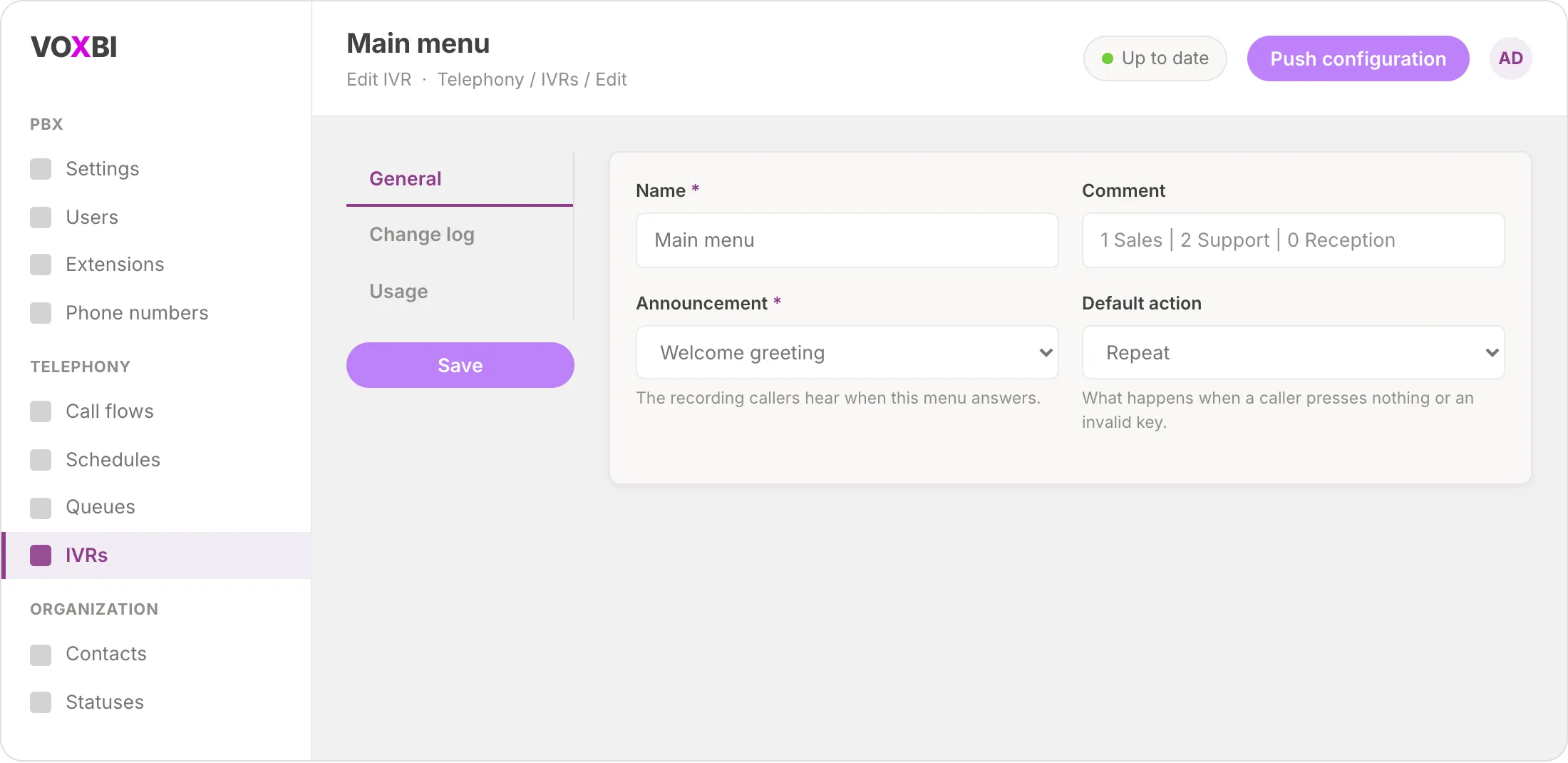Select the General tab
Screen dimensions: 1568x763
tap(460, 178)
